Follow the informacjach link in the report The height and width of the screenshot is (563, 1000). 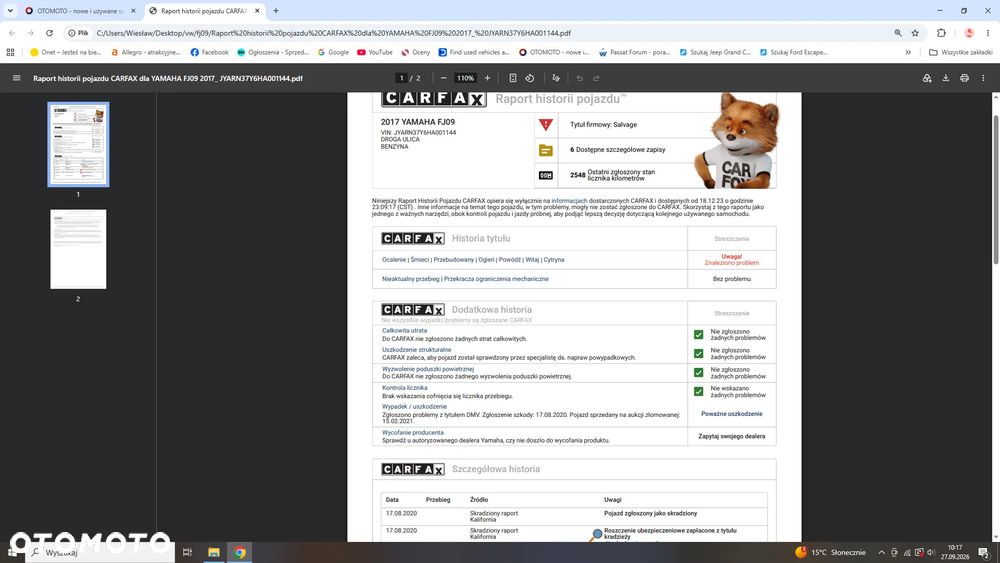(x=569, y=201)
